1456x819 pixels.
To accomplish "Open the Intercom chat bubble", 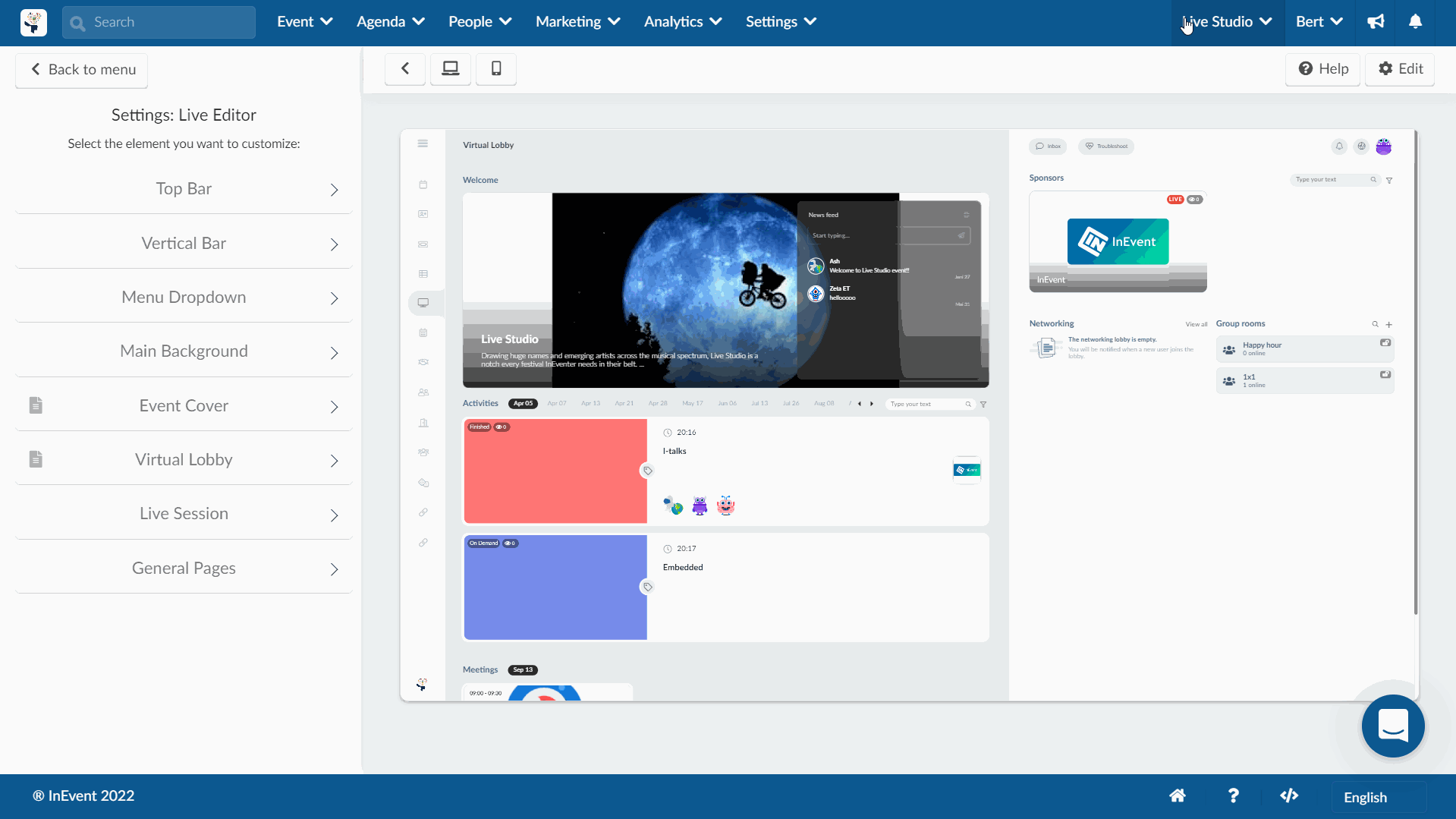I will pos(1393,726).
